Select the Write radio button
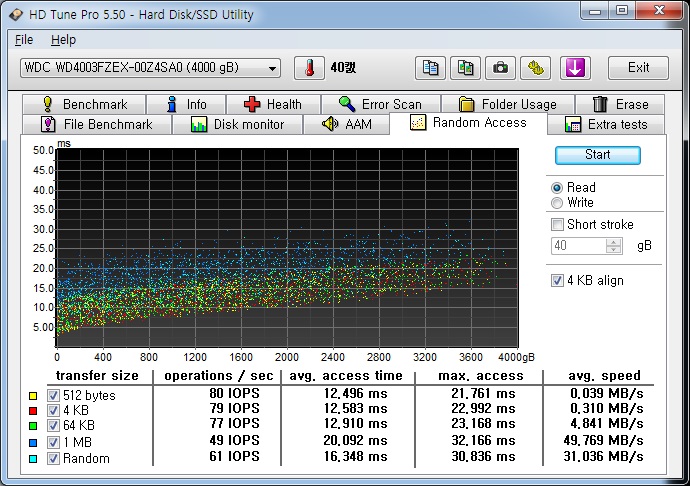Screen dimensions: 690x486 557,203
